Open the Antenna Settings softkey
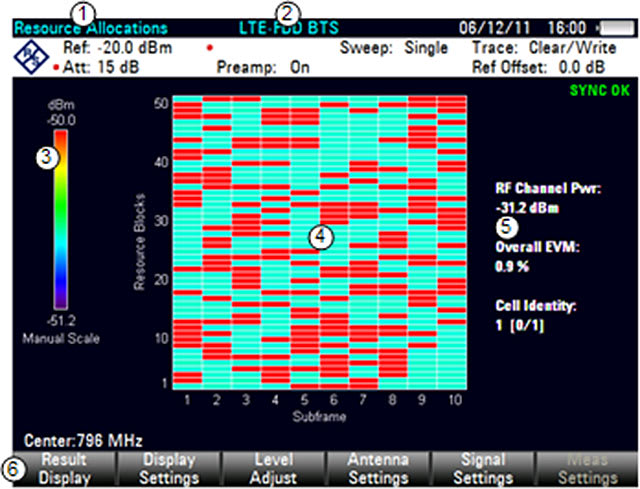The height and width of the screenshot is (489, 640). click(378, 469)
